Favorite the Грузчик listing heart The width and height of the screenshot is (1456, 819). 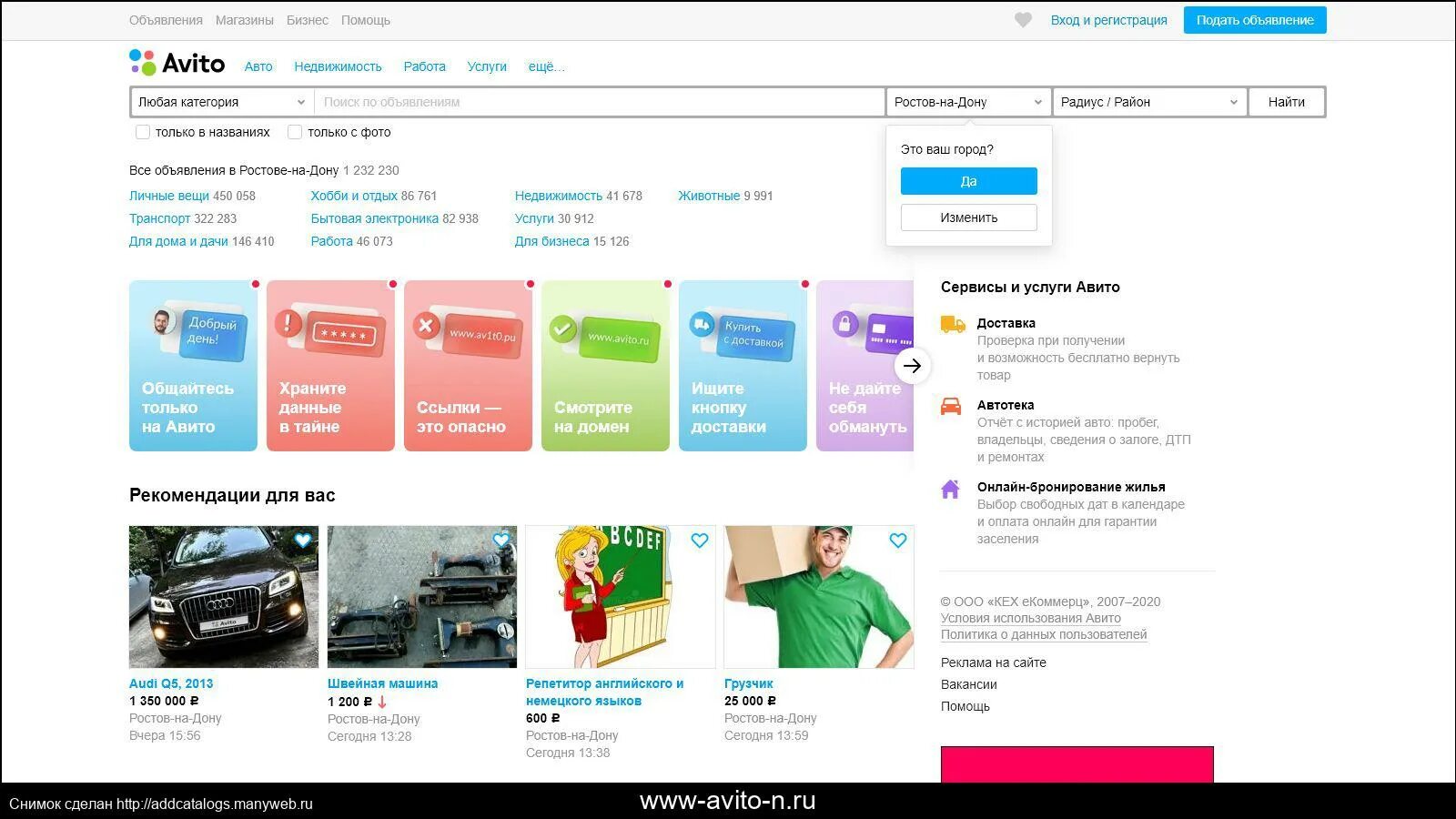pos(897,541)
